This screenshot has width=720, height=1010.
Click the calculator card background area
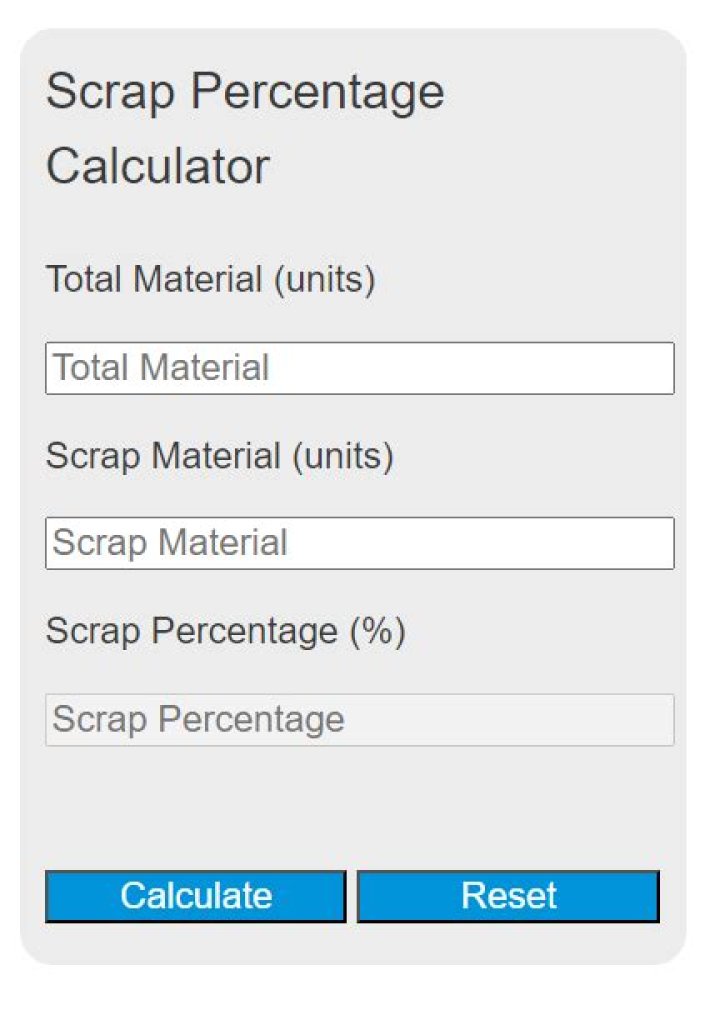tap(360, 800)
